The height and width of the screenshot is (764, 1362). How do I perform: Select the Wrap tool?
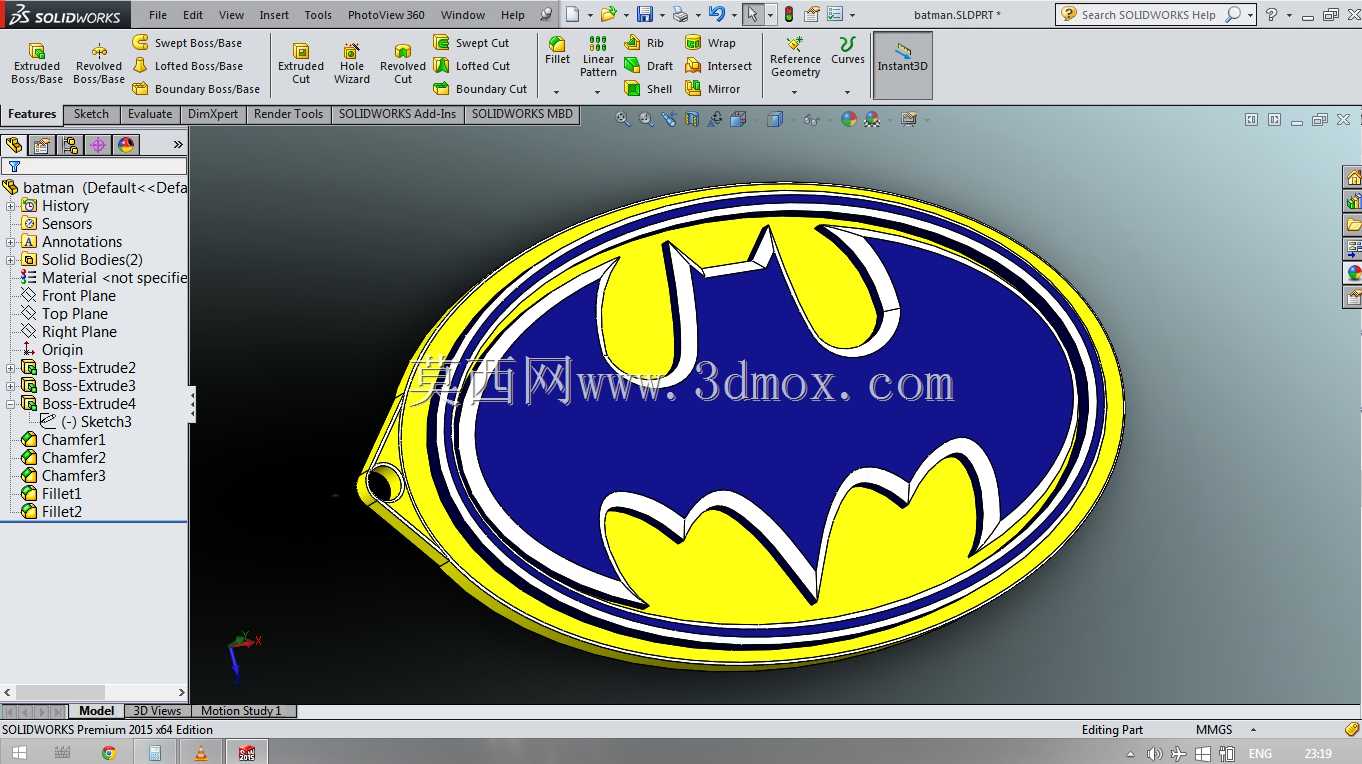[x=710, y=43]
